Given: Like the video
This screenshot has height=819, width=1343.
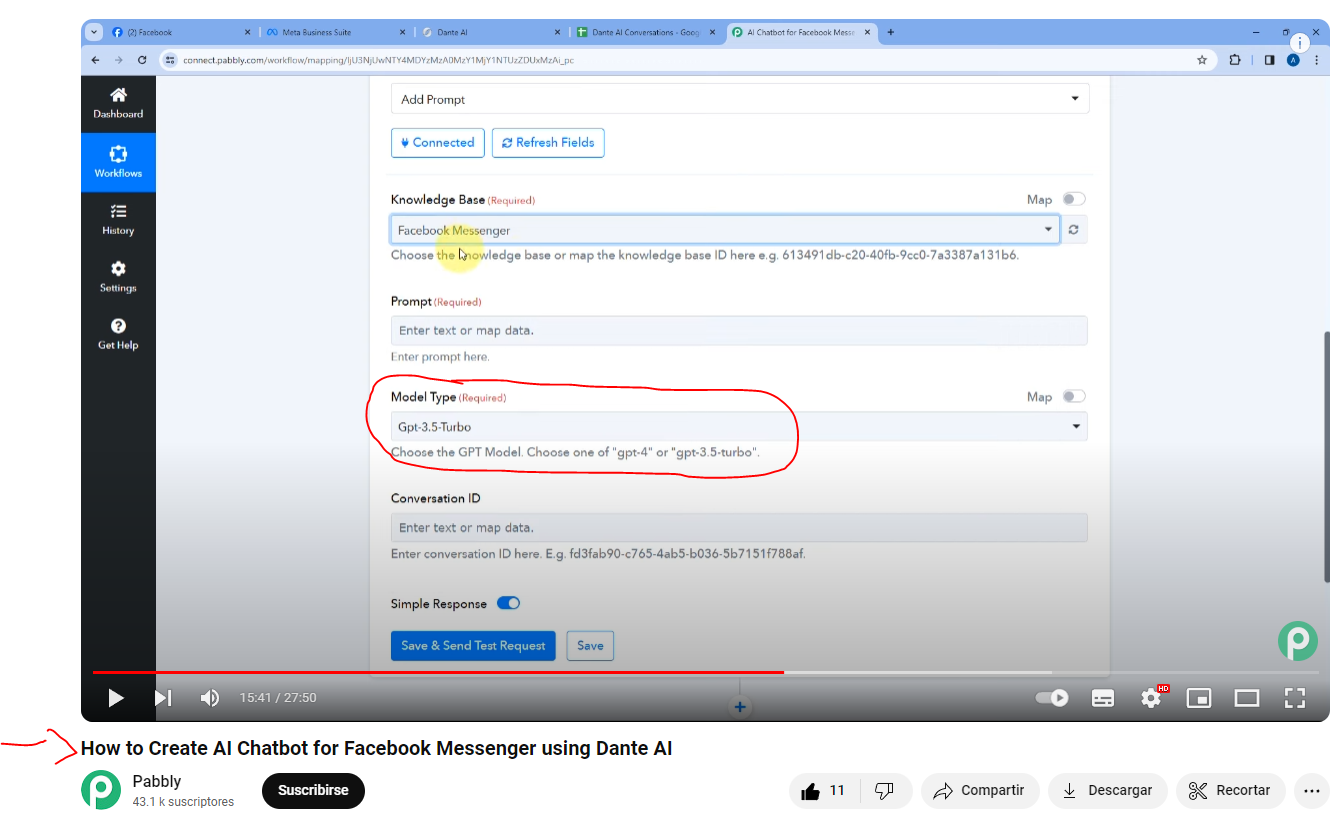Looking at the screenshot, I should [x=823, y=791].
